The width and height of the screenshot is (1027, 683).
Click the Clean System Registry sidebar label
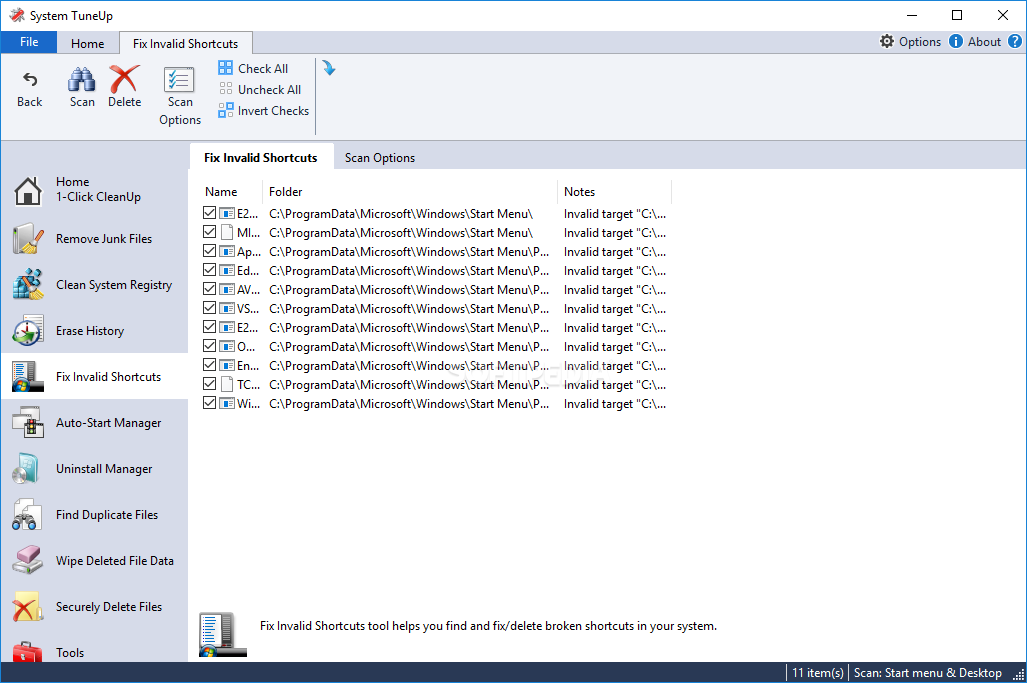coord(114,285)
